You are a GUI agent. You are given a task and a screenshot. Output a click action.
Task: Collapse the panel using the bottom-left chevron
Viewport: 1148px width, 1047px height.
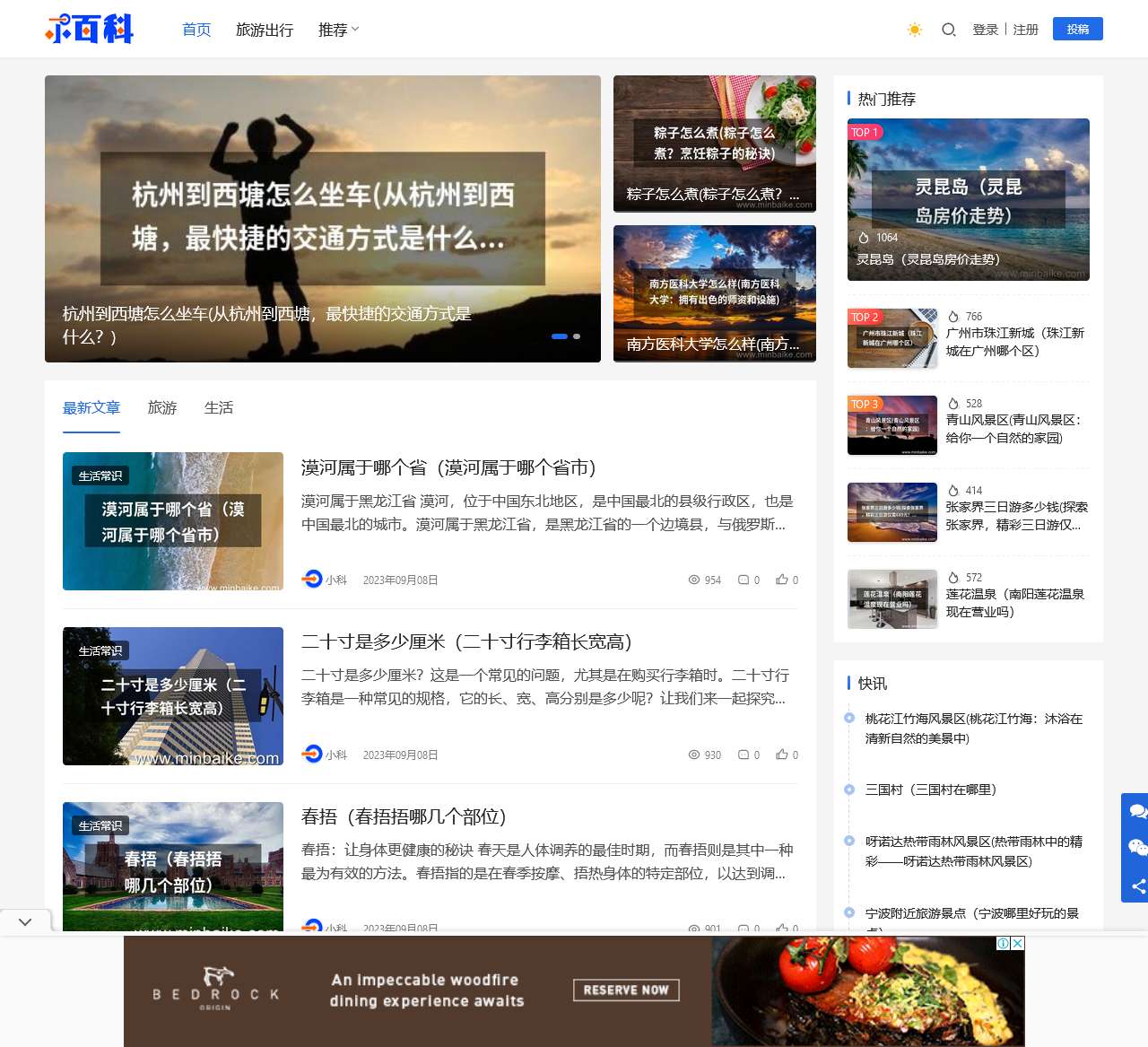(x=25, y=920)
